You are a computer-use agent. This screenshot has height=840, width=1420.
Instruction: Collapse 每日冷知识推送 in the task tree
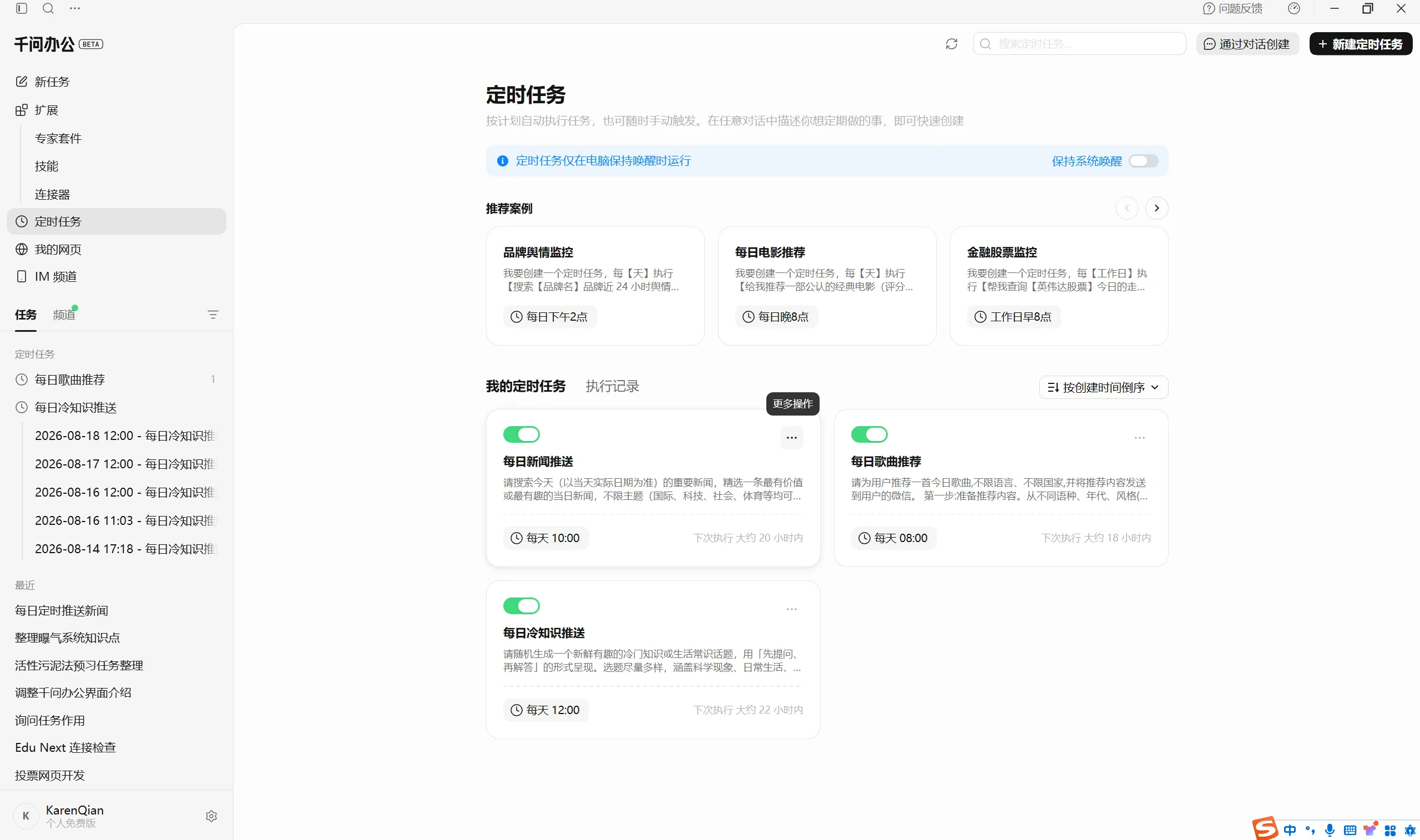pyautogui.click(x=117, y=408)
